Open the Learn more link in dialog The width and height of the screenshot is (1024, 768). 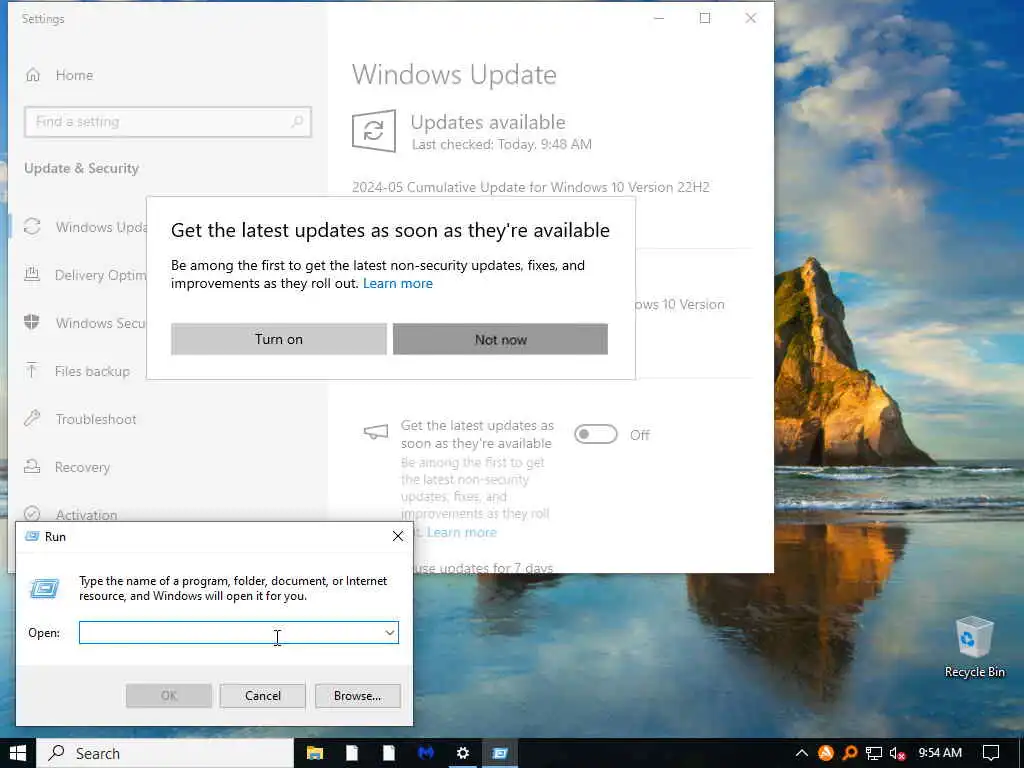pyautogui.click(x=398, y=283)
